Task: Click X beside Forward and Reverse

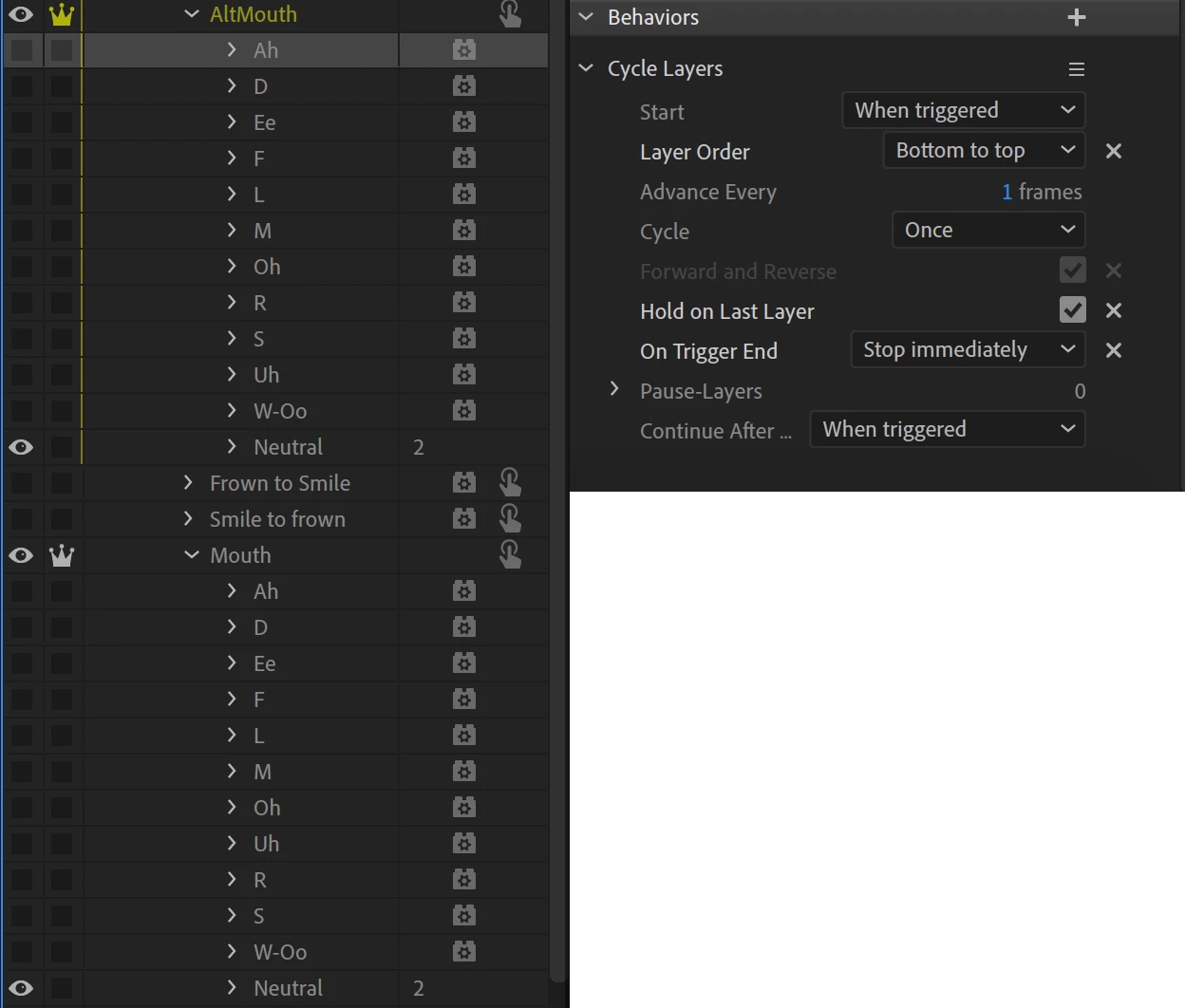Action: tap(1114, 271)
